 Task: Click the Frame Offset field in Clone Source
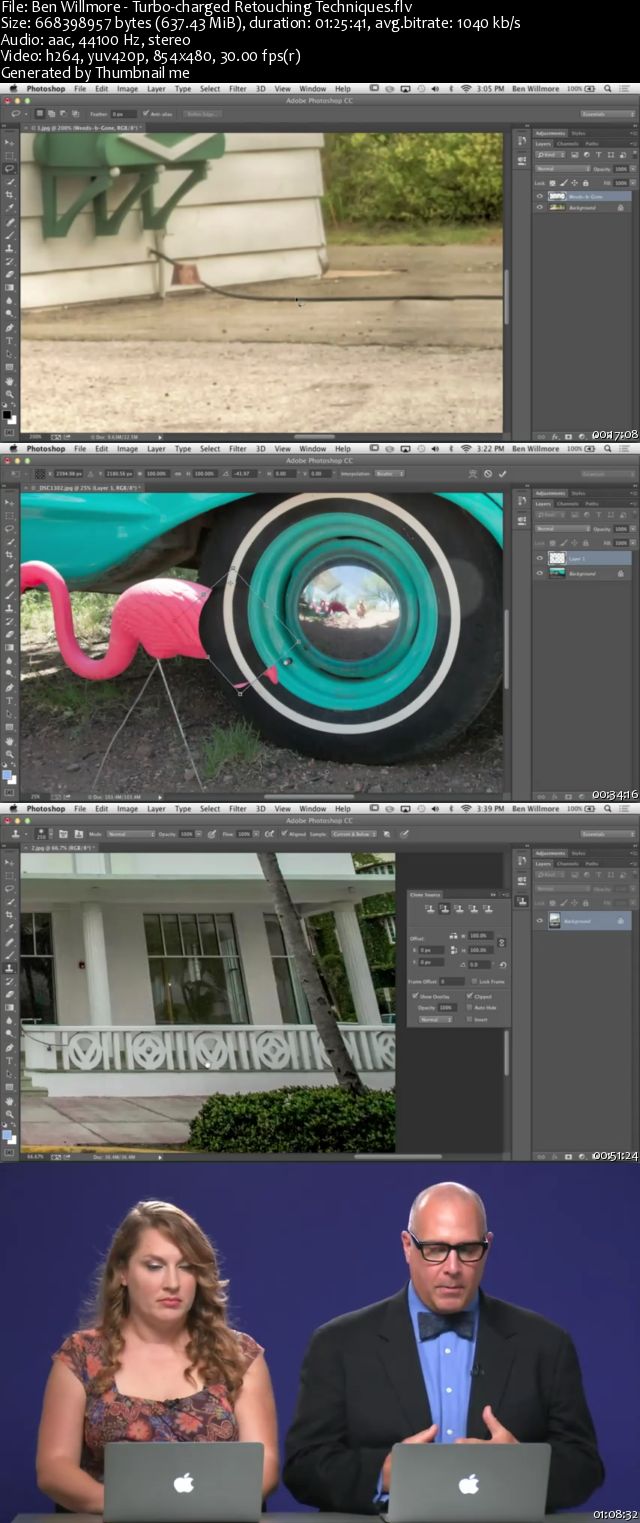coord(452,981)
